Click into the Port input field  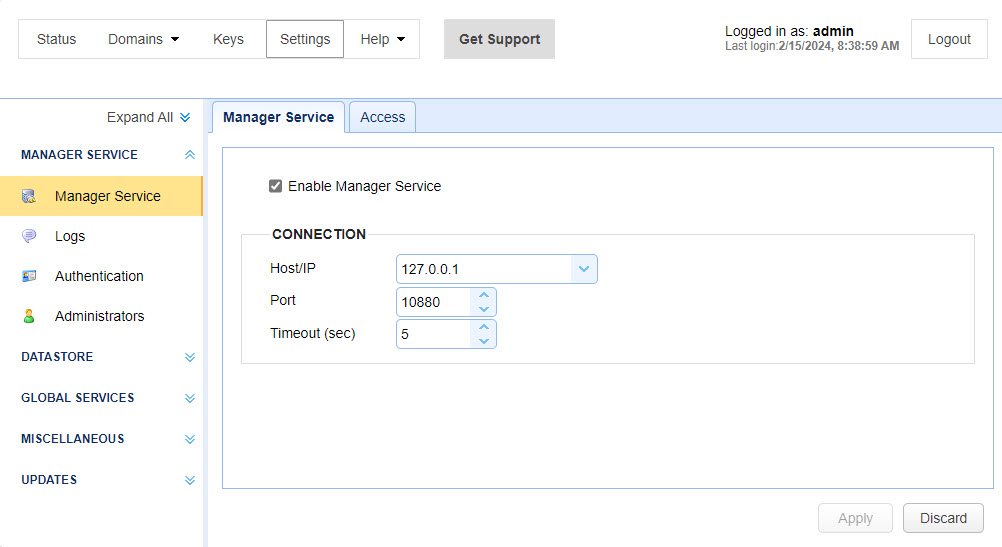(433, 302)
